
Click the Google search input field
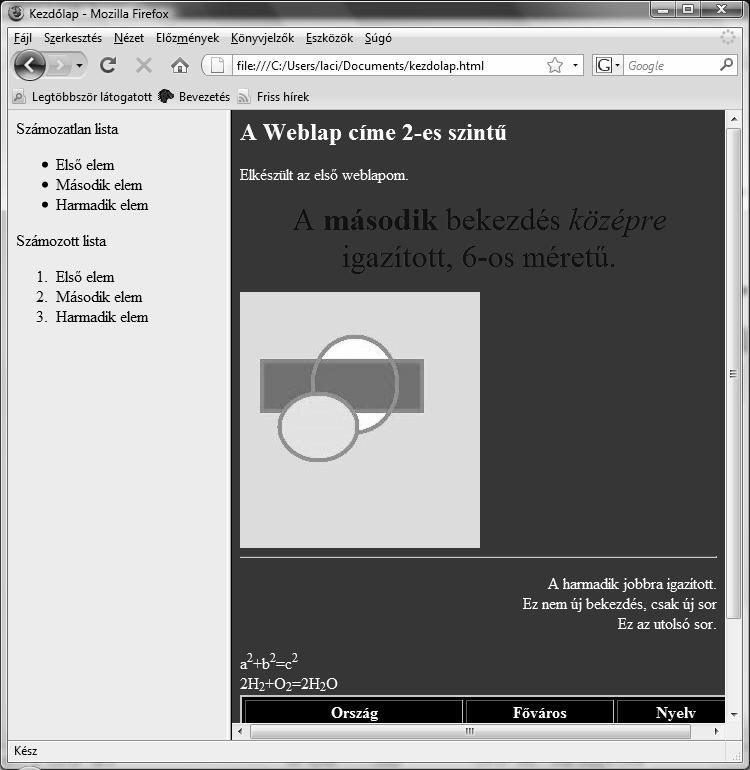(670, 65)
